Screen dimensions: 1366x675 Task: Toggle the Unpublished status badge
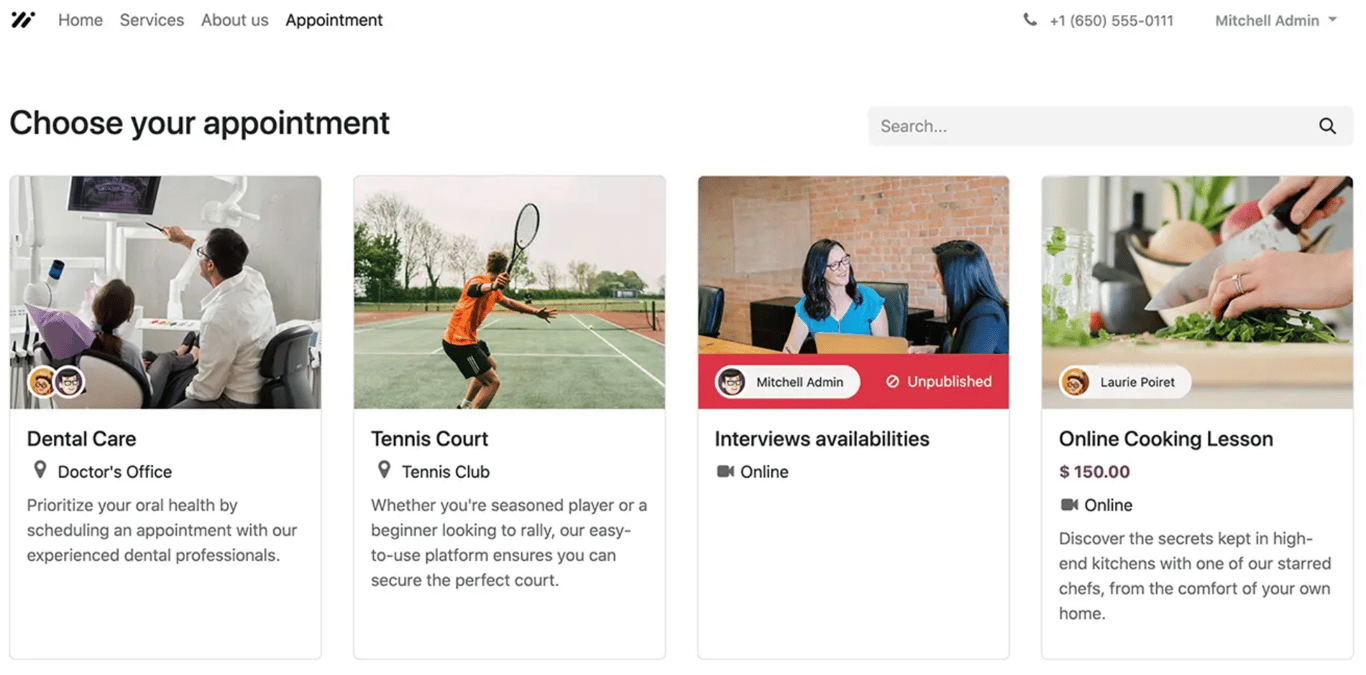pyautogui.click(x=938, y=381)
